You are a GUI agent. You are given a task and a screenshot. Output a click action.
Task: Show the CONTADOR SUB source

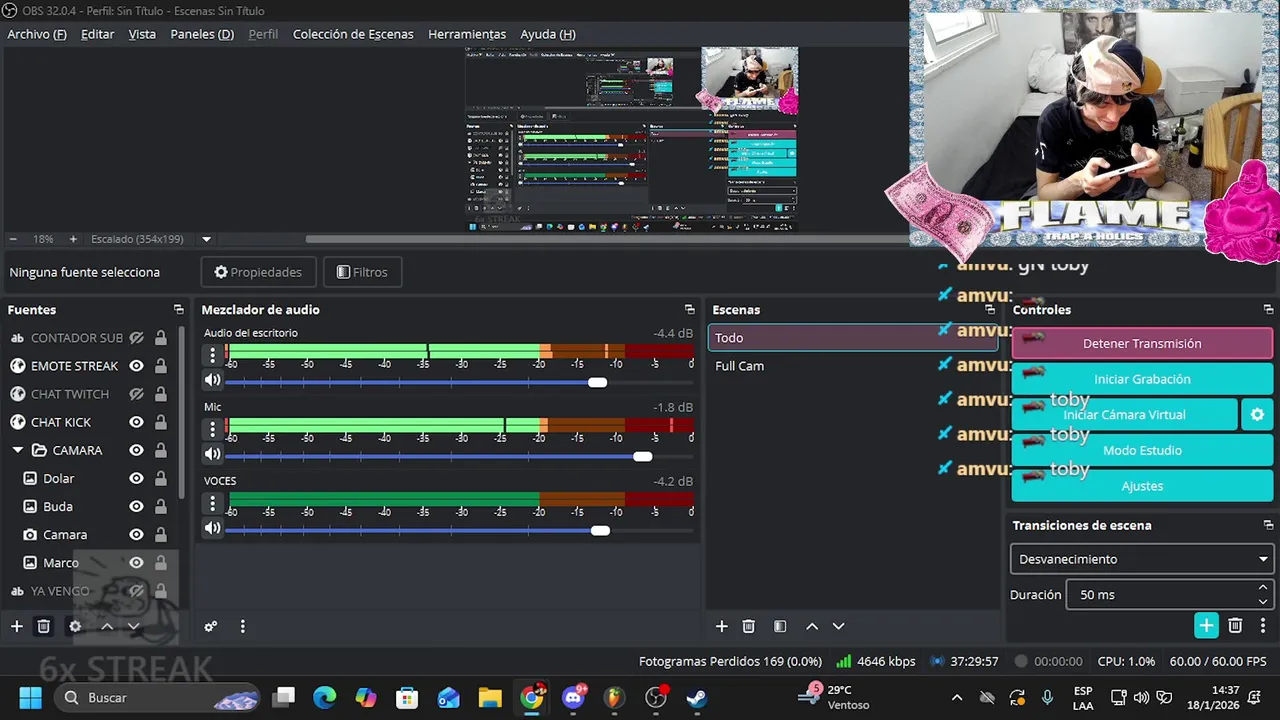click(137, 338)
